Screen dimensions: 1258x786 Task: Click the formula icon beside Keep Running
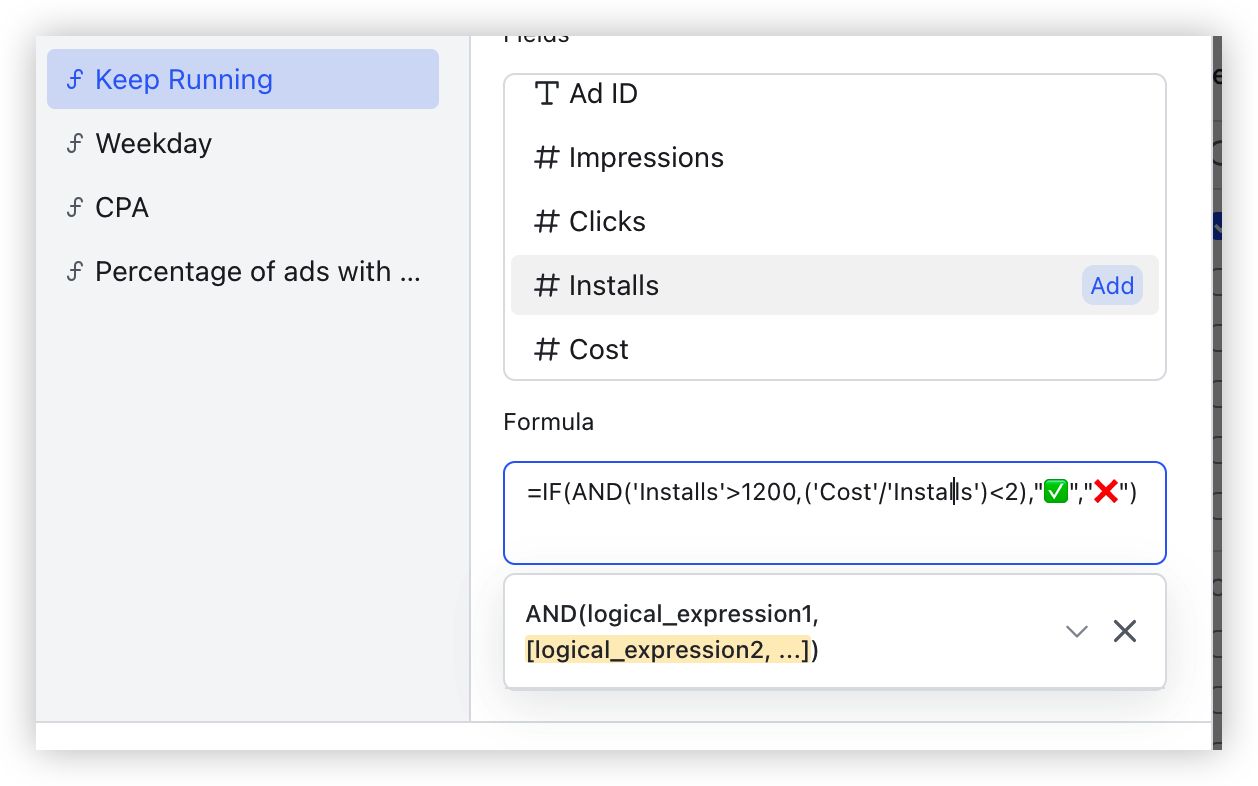tap(73, 80)
